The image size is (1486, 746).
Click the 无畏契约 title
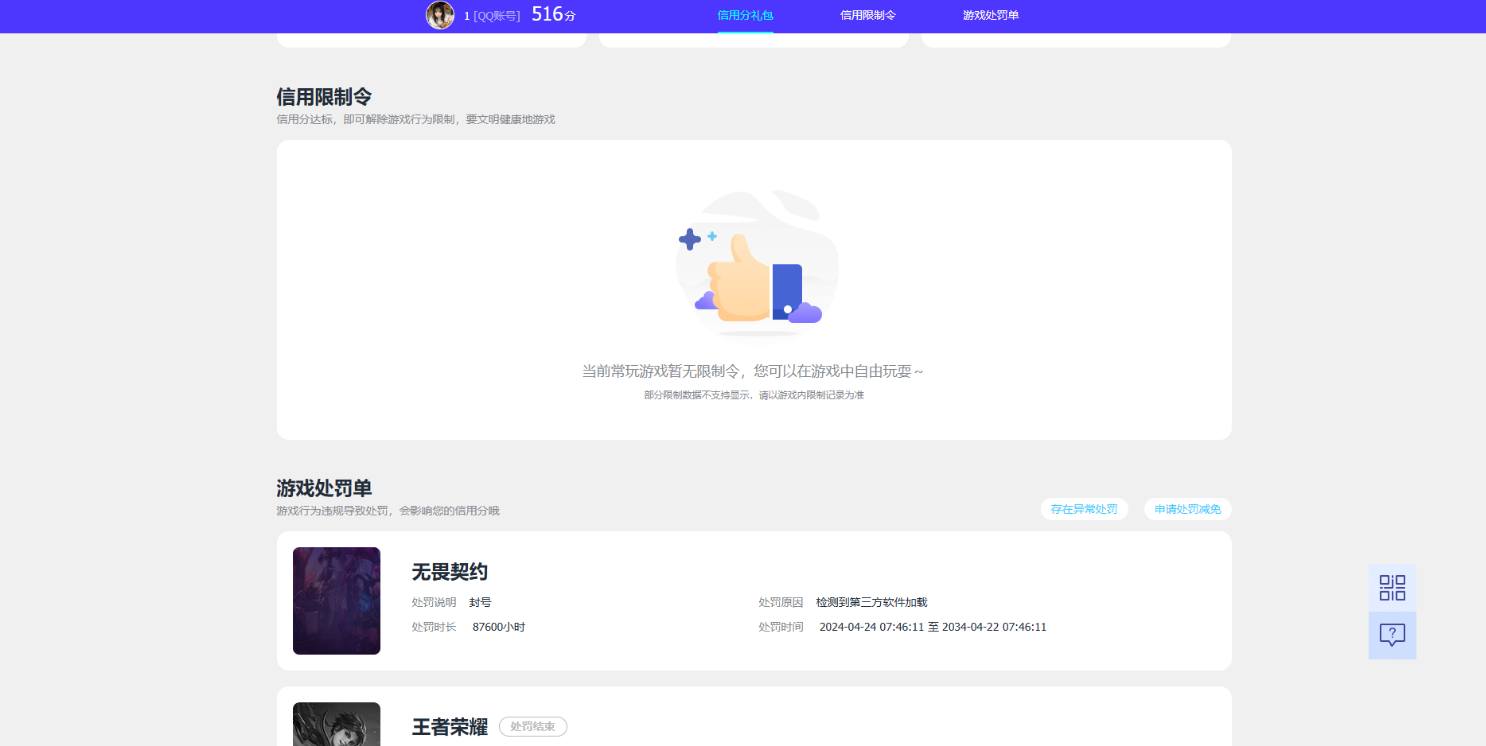[x=450, y=572]
